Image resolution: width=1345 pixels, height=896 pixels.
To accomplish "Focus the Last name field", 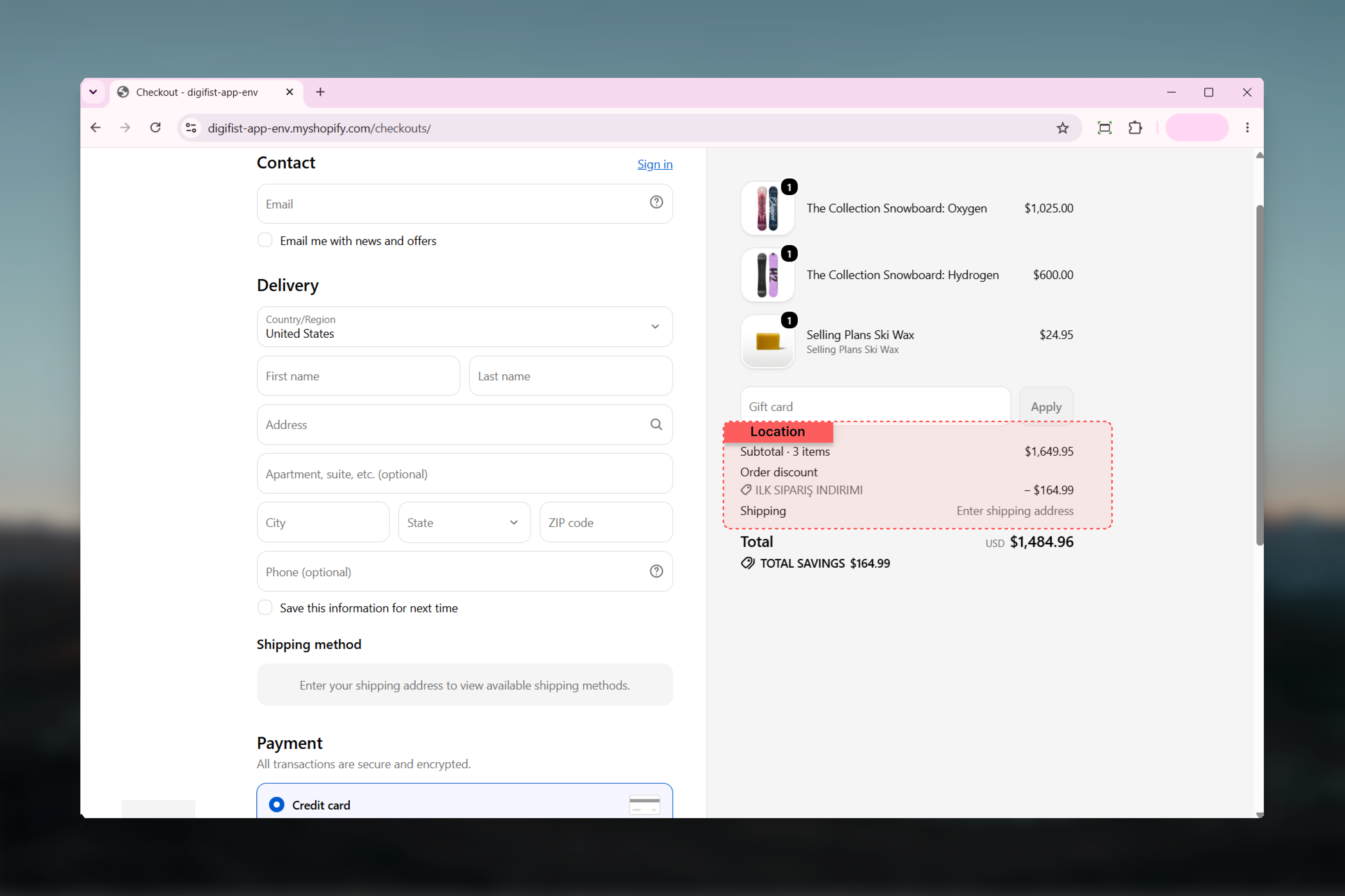I will tap(570, 376).
